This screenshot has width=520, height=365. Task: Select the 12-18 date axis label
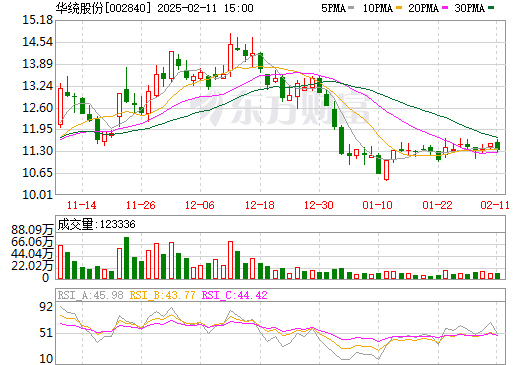260,205
